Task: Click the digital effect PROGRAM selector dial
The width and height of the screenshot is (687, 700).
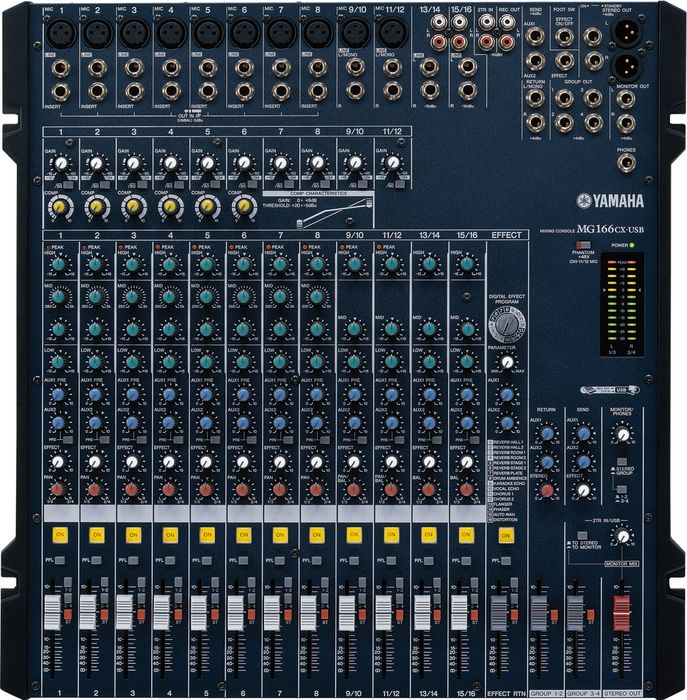Action: tap(508, 322)
